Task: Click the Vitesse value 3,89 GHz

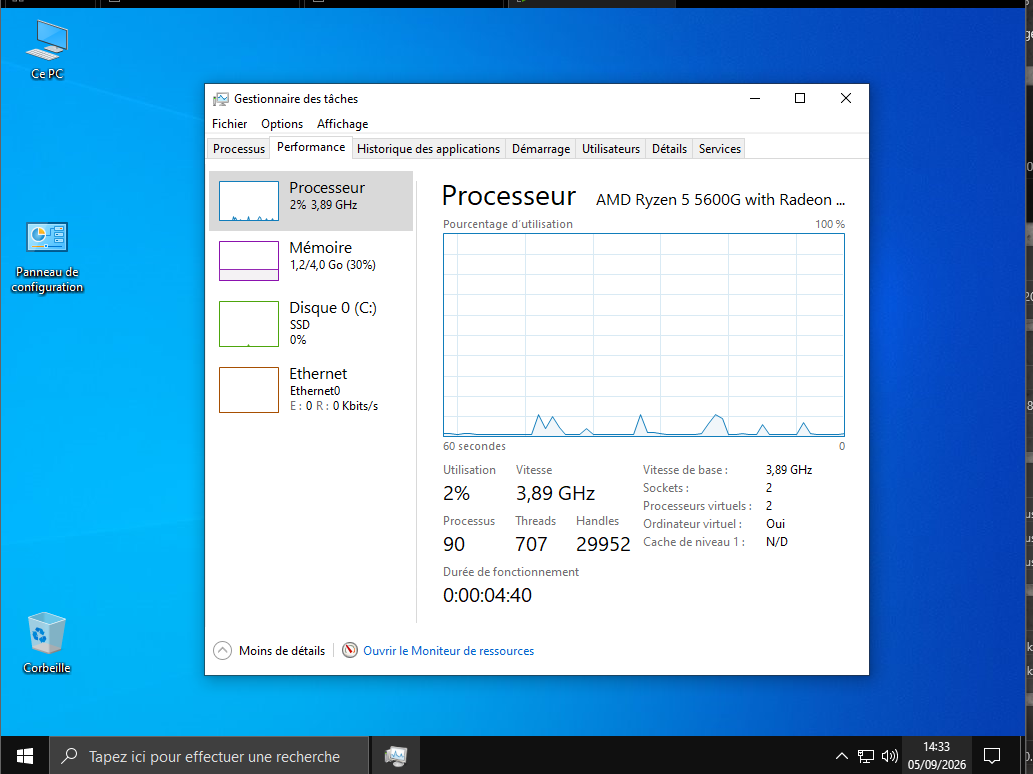Action: (x=555, y=493)
